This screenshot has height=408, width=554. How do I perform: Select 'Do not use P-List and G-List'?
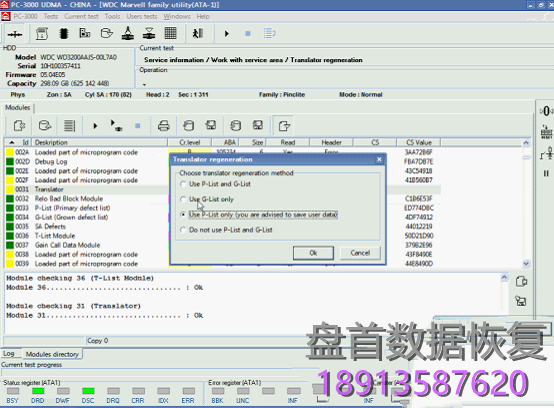(226, 230)
